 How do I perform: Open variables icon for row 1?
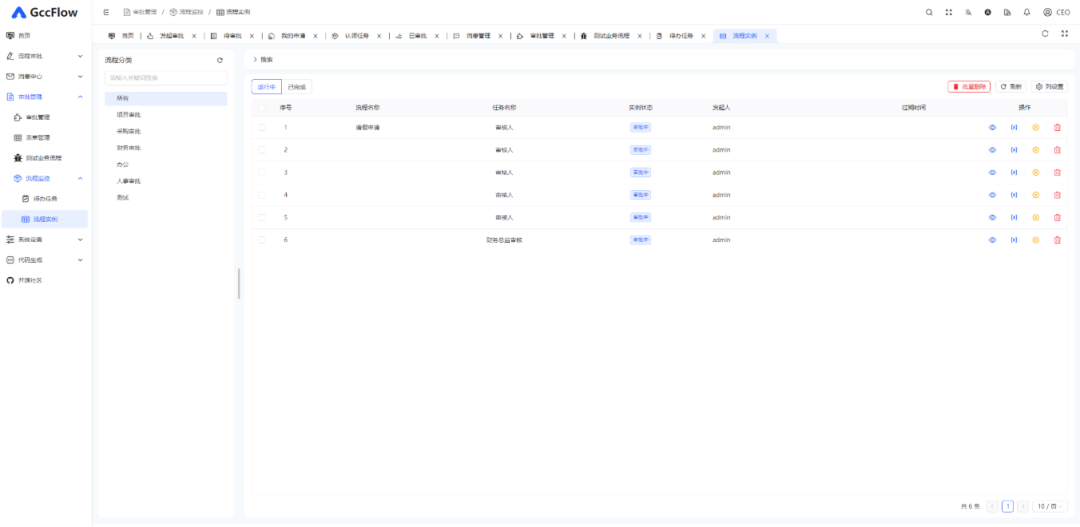point(1014,127)
